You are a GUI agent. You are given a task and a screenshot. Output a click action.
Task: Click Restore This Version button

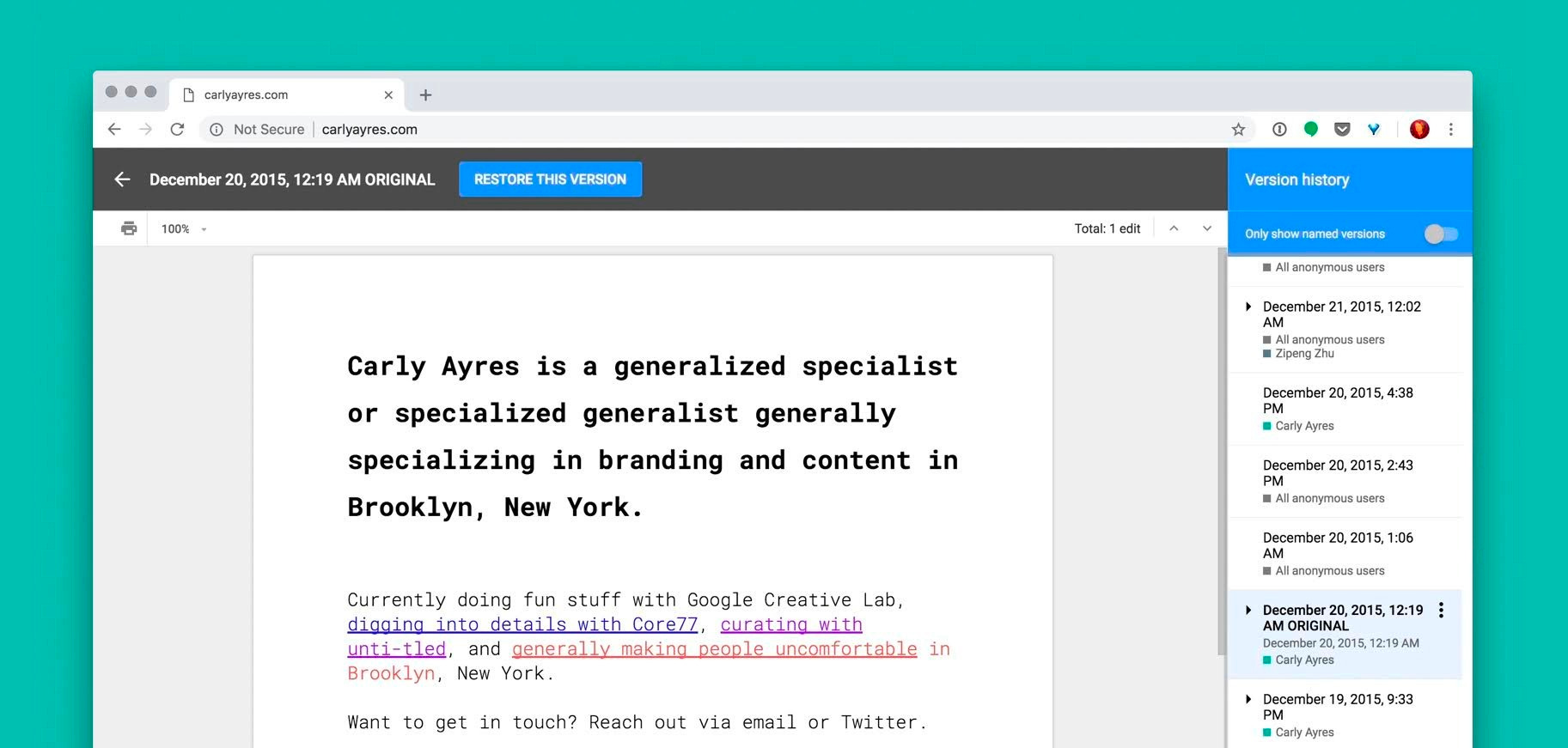pyautogui.click(x=550, y=179)
